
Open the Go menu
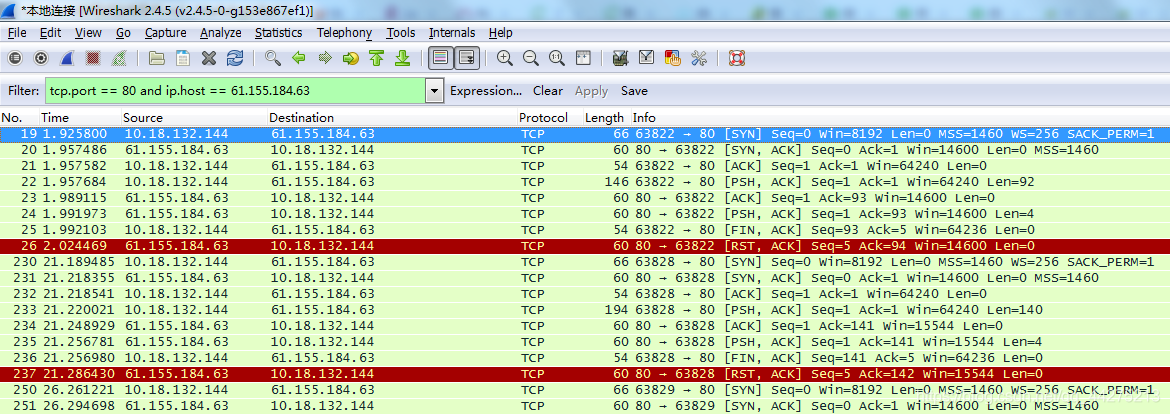(x=124, y=33)
